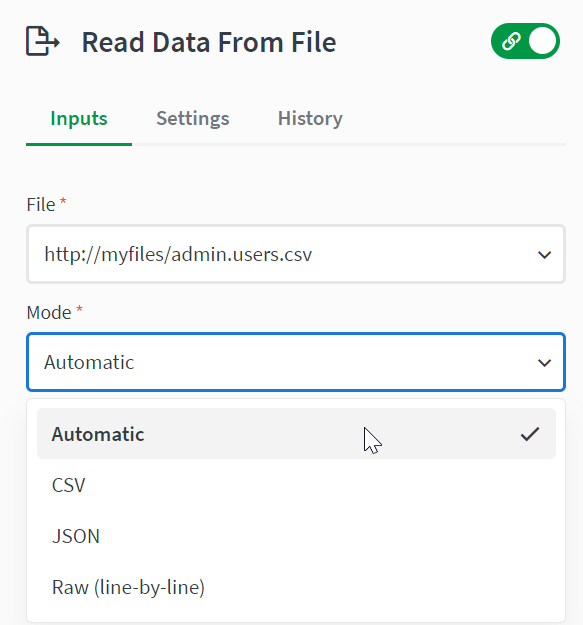Screen dimensions: 583x625
Task: Choose JSON from the Mode list
Action: coord(296,536)
